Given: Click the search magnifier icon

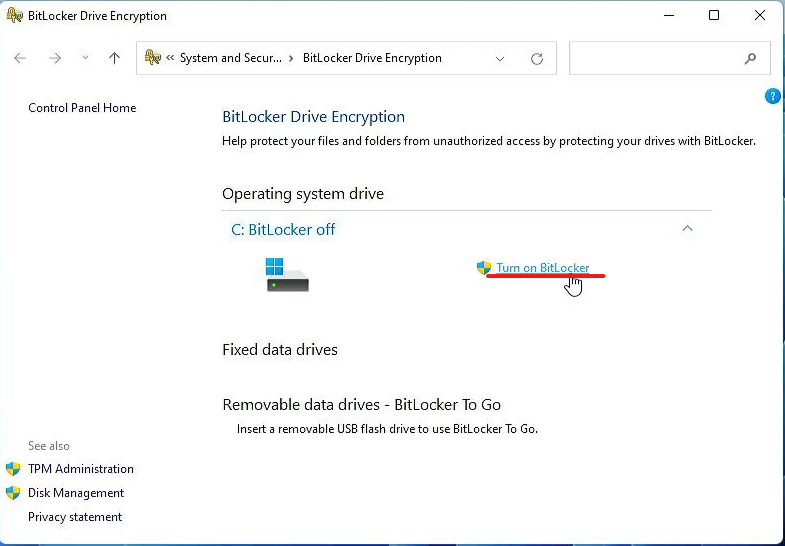Looking at the screenshot, I should click(x=750, y=59).
